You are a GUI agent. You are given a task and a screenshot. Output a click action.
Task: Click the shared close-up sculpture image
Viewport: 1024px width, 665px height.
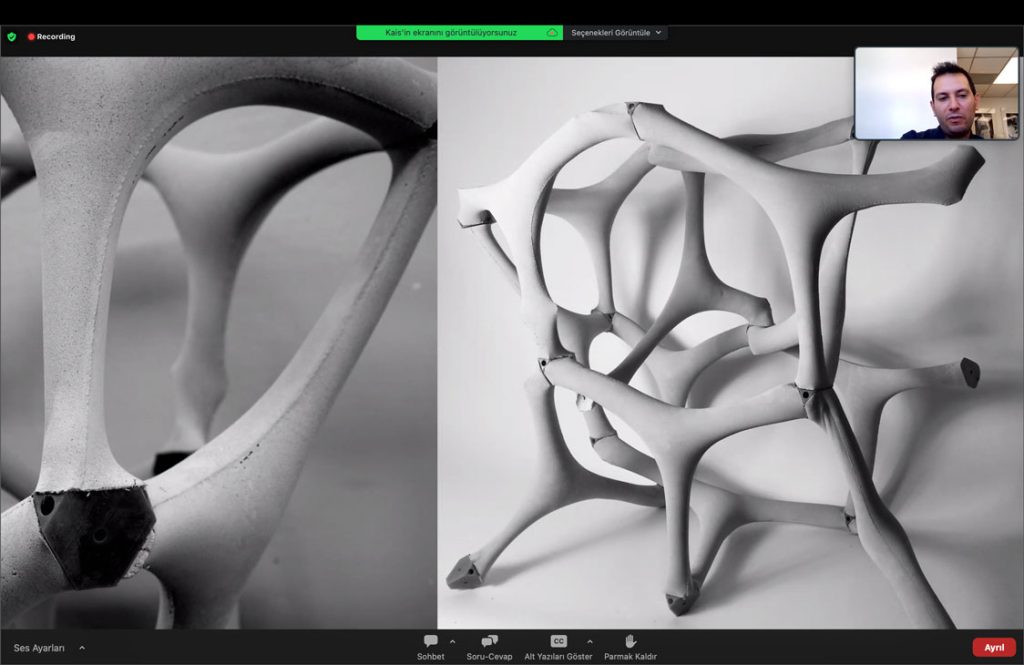(x=218, y=342)
